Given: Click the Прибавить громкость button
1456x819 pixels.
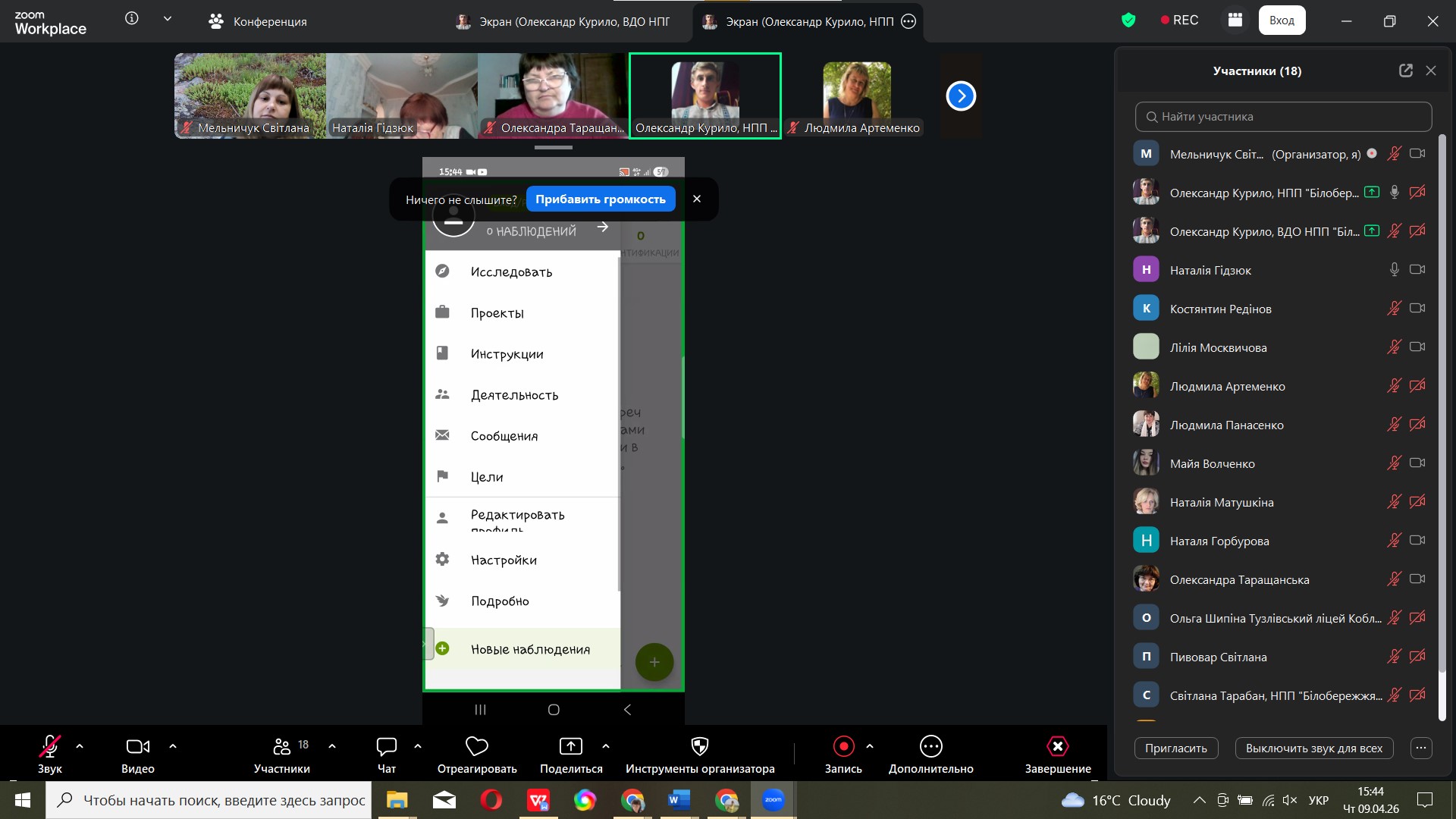Looking at the screenshot, I should (x=600, y=199).
